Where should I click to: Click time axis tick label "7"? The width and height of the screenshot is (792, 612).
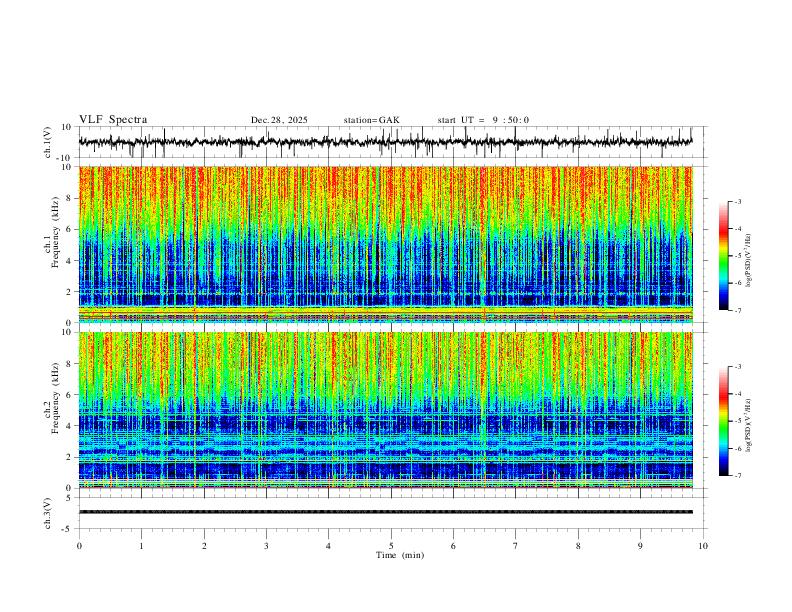(x=516, y=546)
